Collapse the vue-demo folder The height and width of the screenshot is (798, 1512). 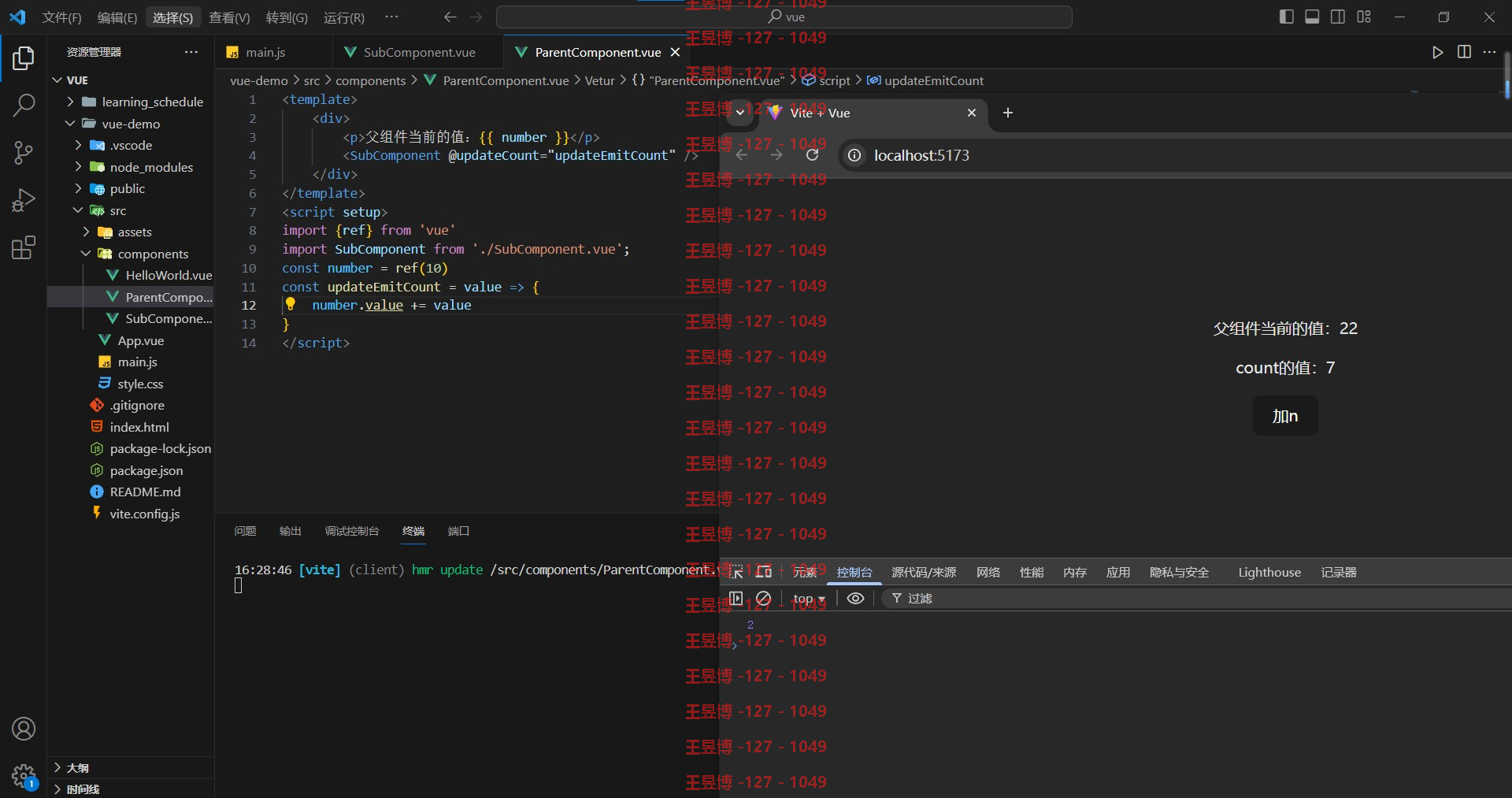point(70,124)
